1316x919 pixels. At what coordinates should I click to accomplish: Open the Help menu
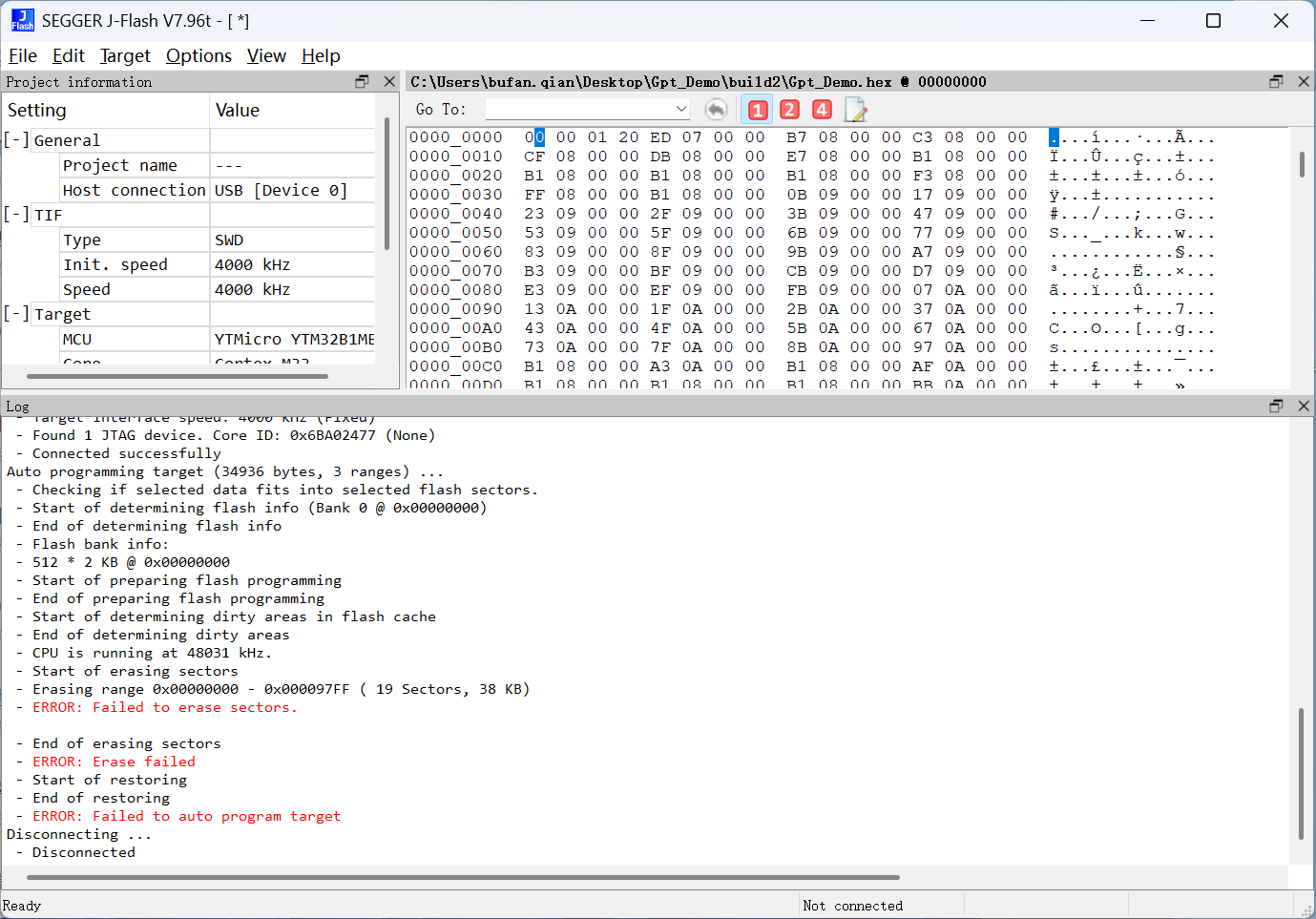[x=321, y=56]
